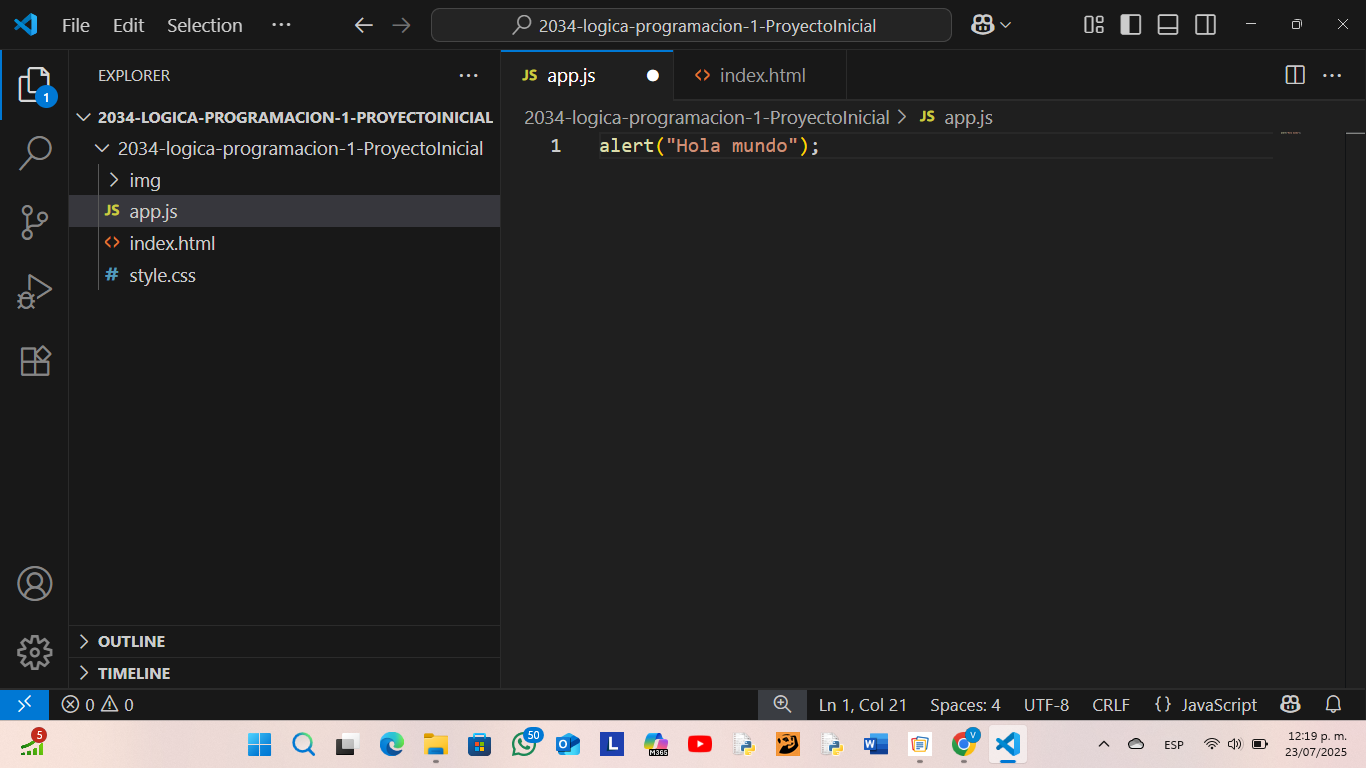
Task: Toggle the bottom panel
Action: pyautogui.click(x=1168, y=25)
